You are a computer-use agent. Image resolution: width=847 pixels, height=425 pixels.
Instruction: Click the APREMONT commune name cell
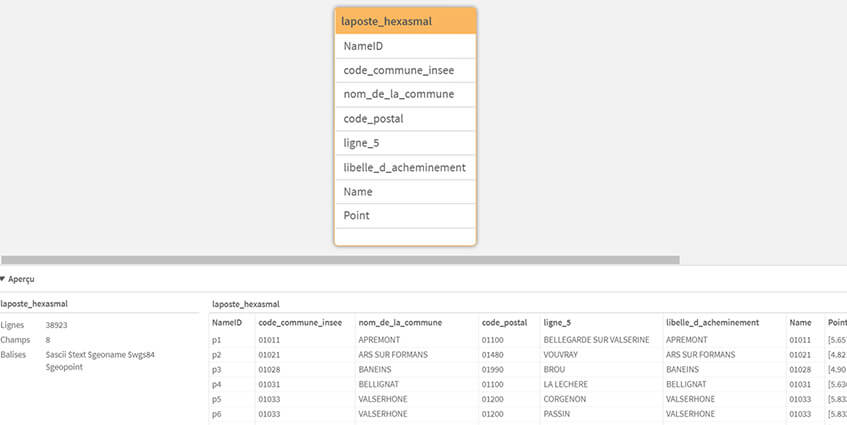[379, 340]
